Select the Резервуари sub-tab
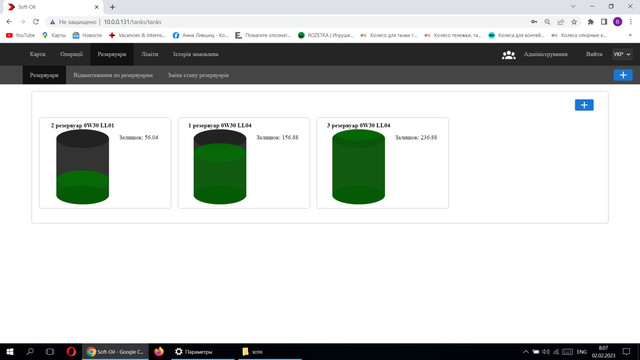 click(44, 75)
